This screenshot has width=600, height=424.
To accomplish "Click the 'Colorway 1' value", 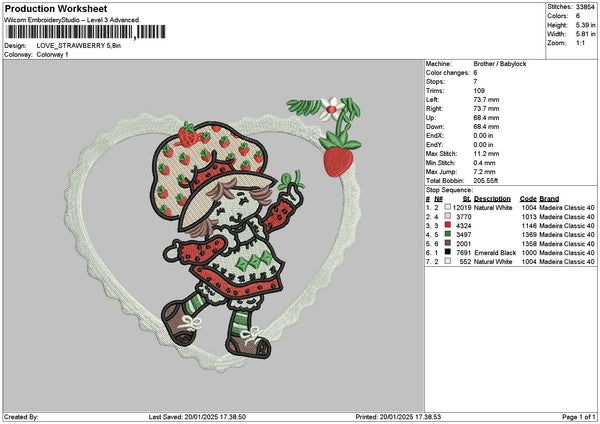I will (52, 55).
